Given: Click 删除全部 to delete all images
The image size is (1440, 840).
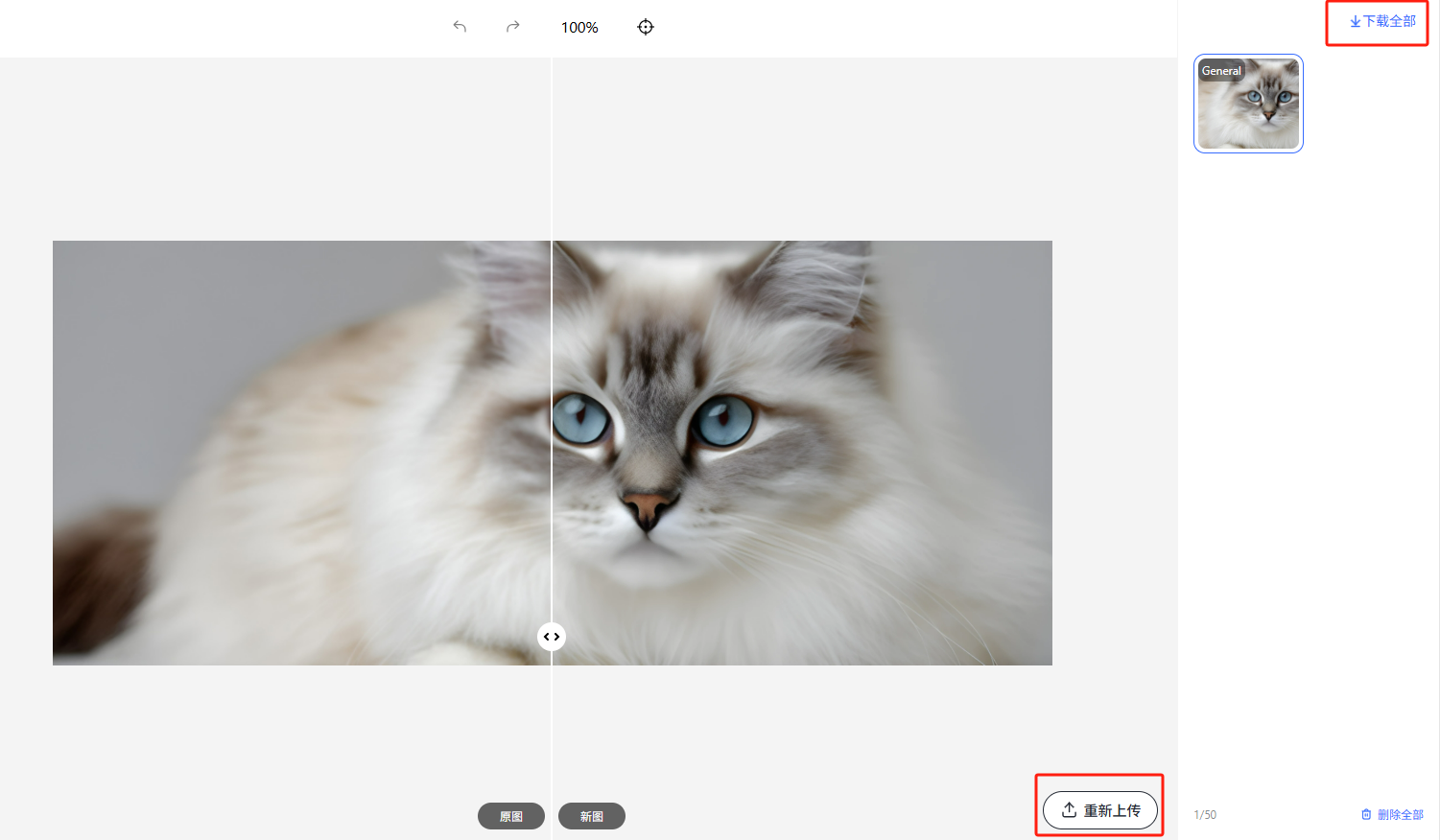Looking at the screenshot, I should 1392,814.
